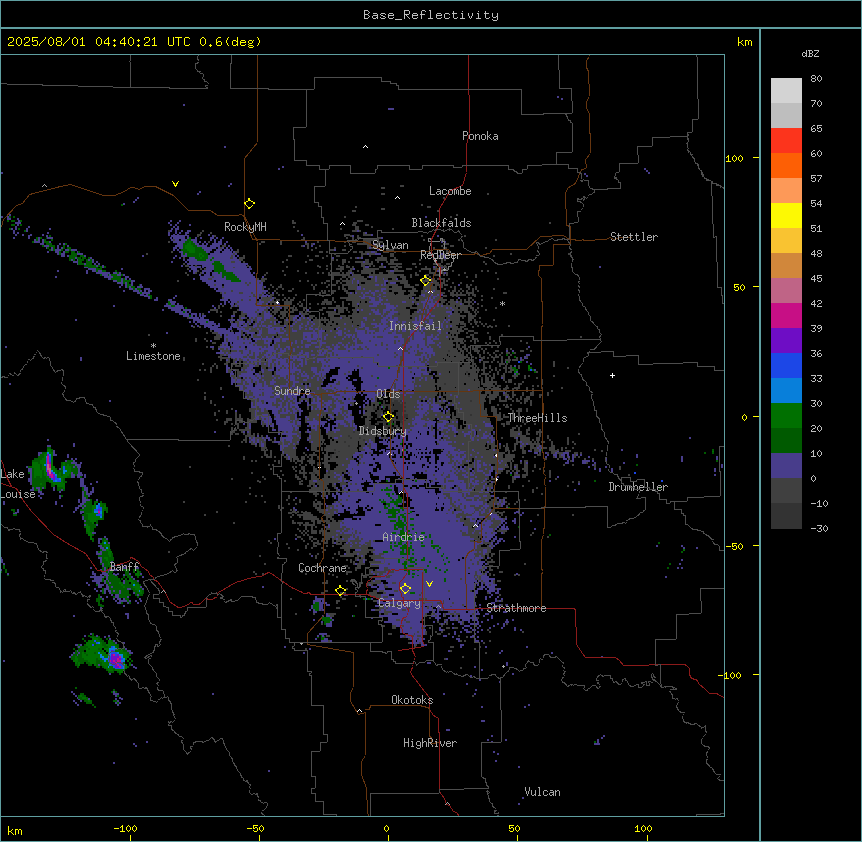
Task: Click the white caret marker southwest of Ponoka
Action: point(365,147)
